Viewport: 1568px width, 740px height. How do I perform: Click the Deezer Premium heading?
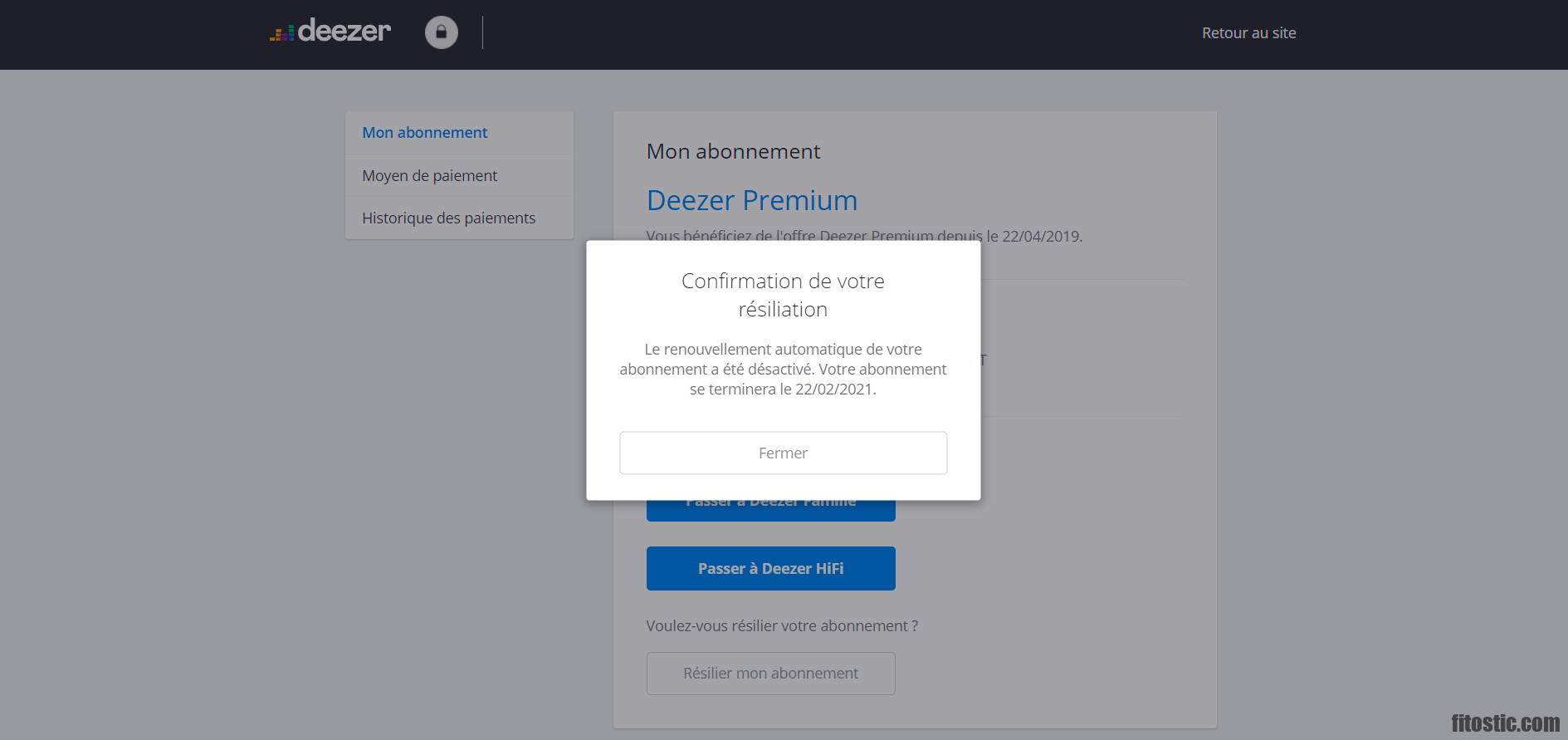click(751, 200)
